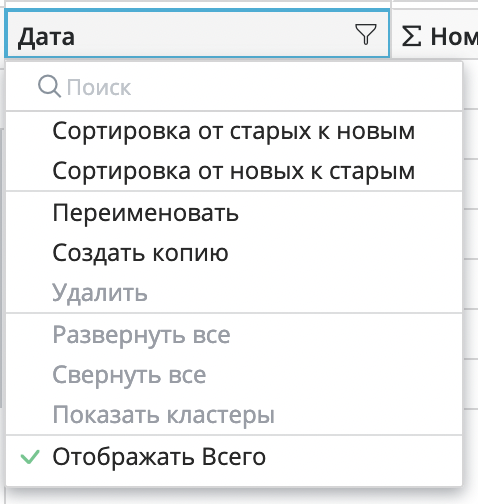
Task: Focus the Поиск search field
Action: pyautogui.click(x=234, y=87)
